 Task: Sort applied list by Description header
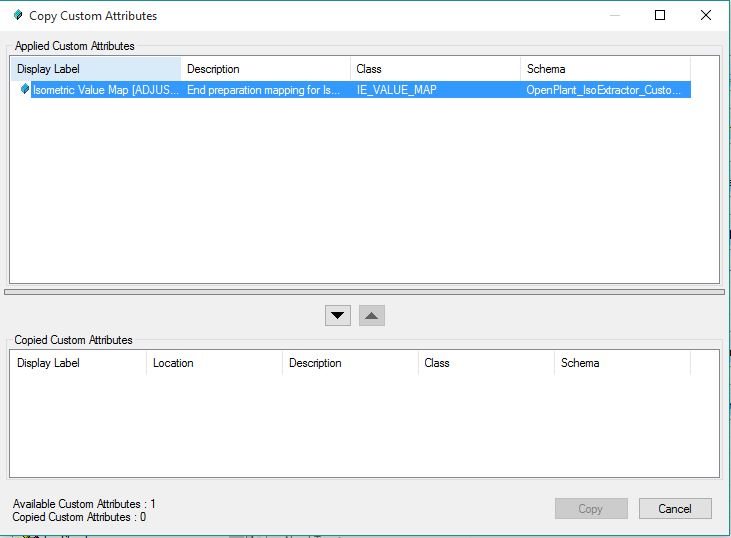tap(265, 69)
